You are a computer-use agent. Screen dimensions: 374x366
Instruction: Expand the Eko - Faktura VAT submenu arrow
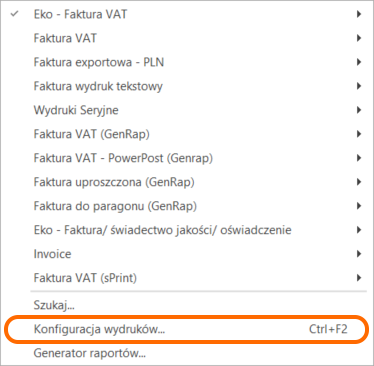(x=359, y=14)
